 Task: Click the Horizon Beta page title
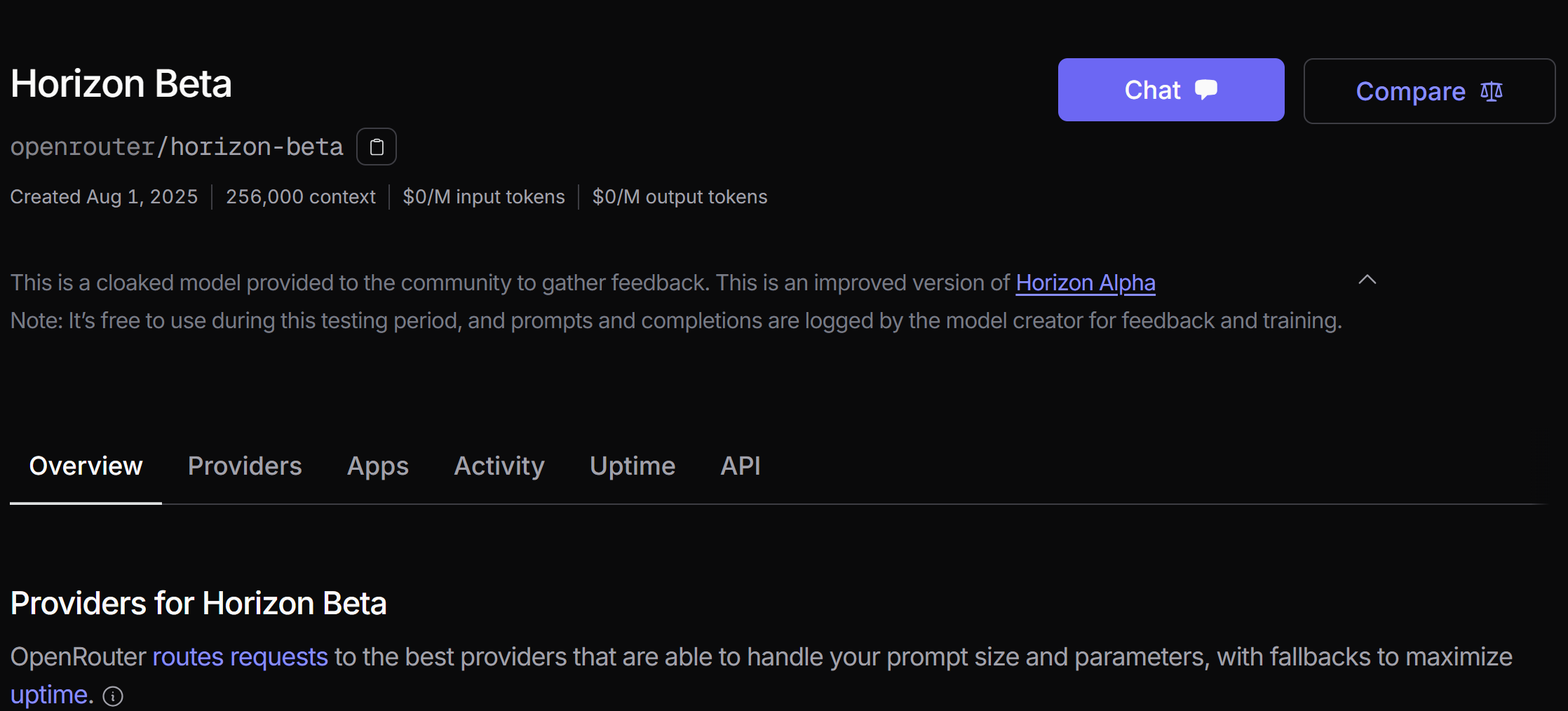121,84
